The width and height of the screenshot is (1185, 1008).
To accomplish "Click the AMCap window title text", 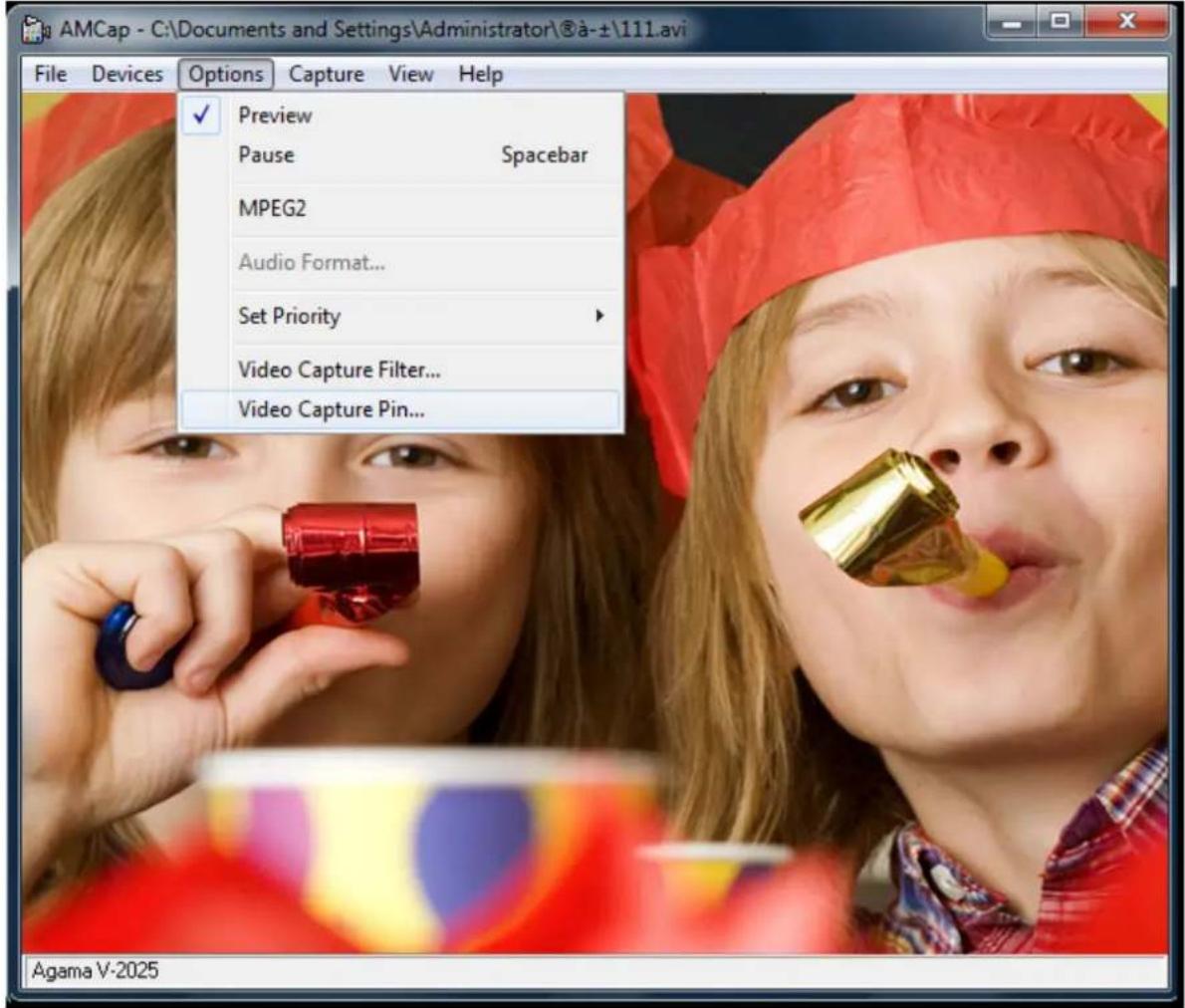I will click(372, 30).
